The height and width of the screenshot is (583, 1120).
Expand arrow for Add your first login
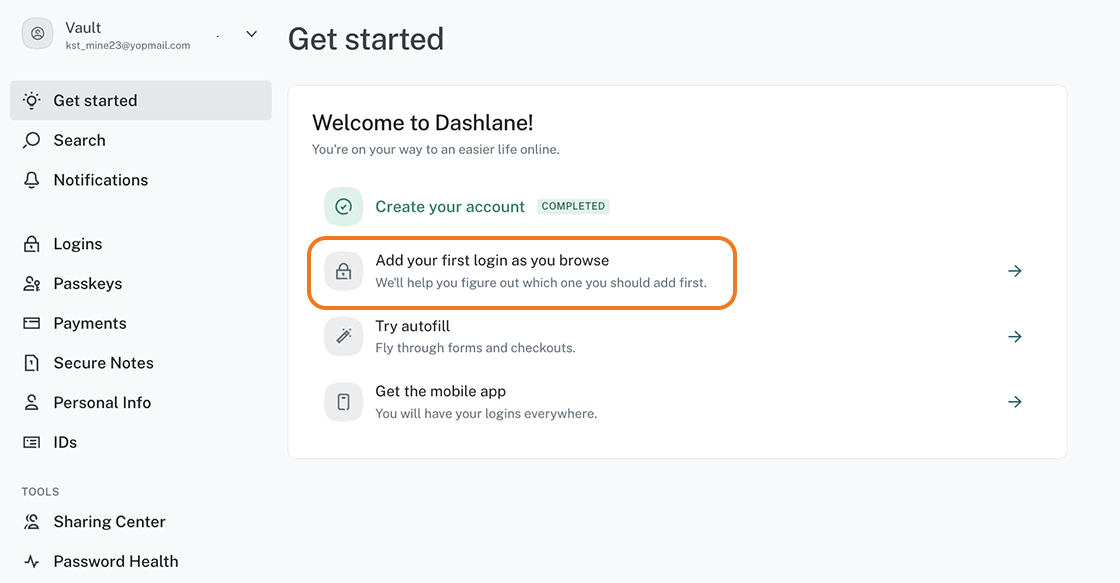pyautogui.click(x=1014, y=271)
